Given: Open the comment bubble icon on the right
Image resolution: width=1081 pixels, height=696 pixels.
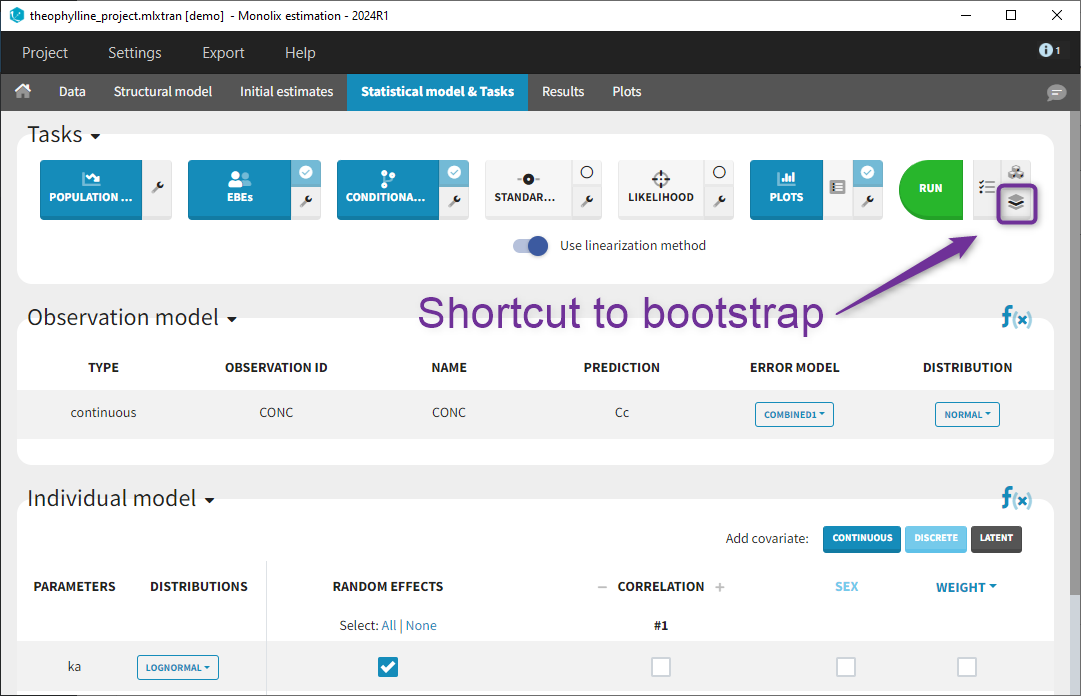Looking at the screenshot, I should (x=1056, y=93).
